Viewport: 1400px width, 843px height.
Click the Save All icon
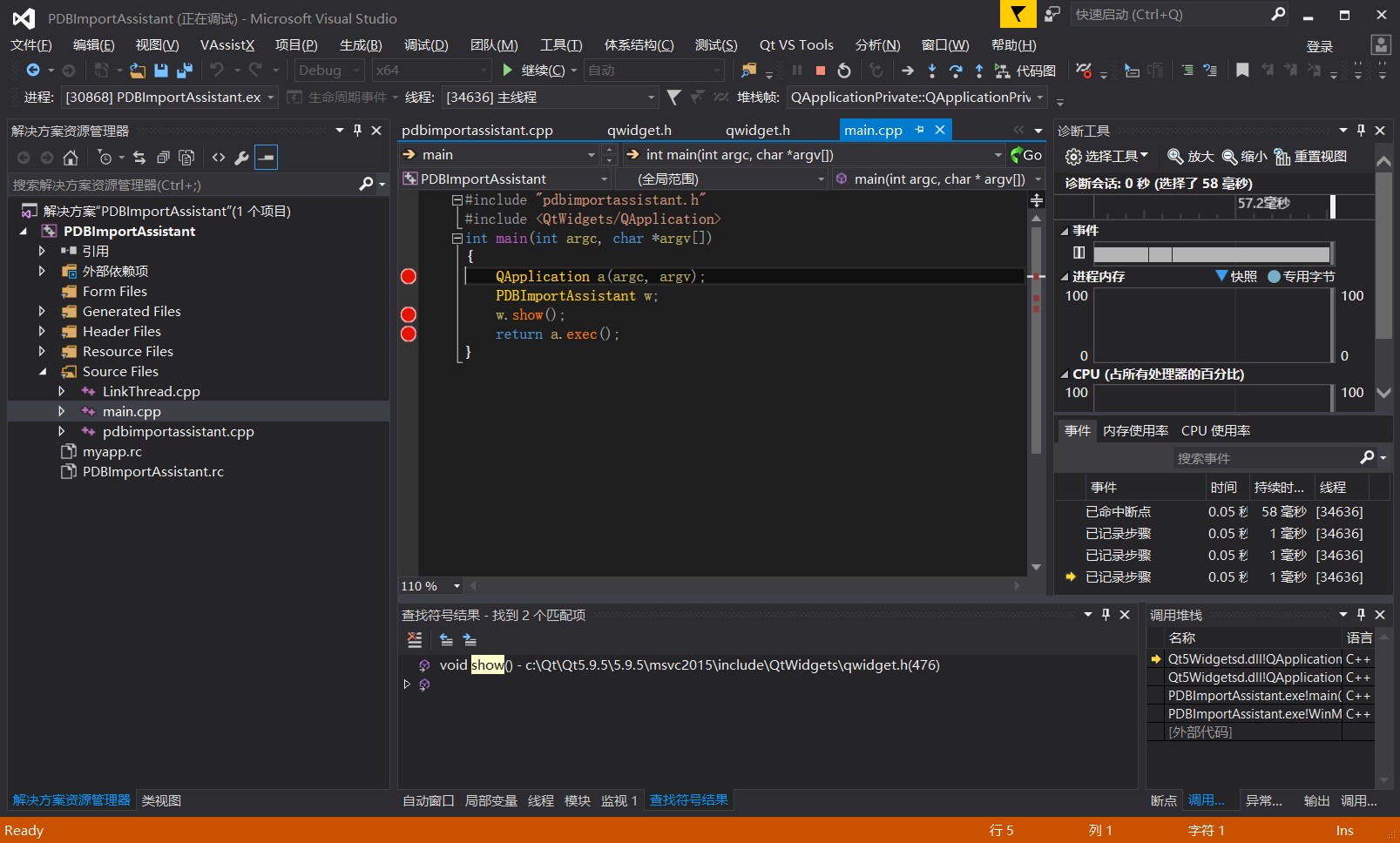click(x=184, y=71)
